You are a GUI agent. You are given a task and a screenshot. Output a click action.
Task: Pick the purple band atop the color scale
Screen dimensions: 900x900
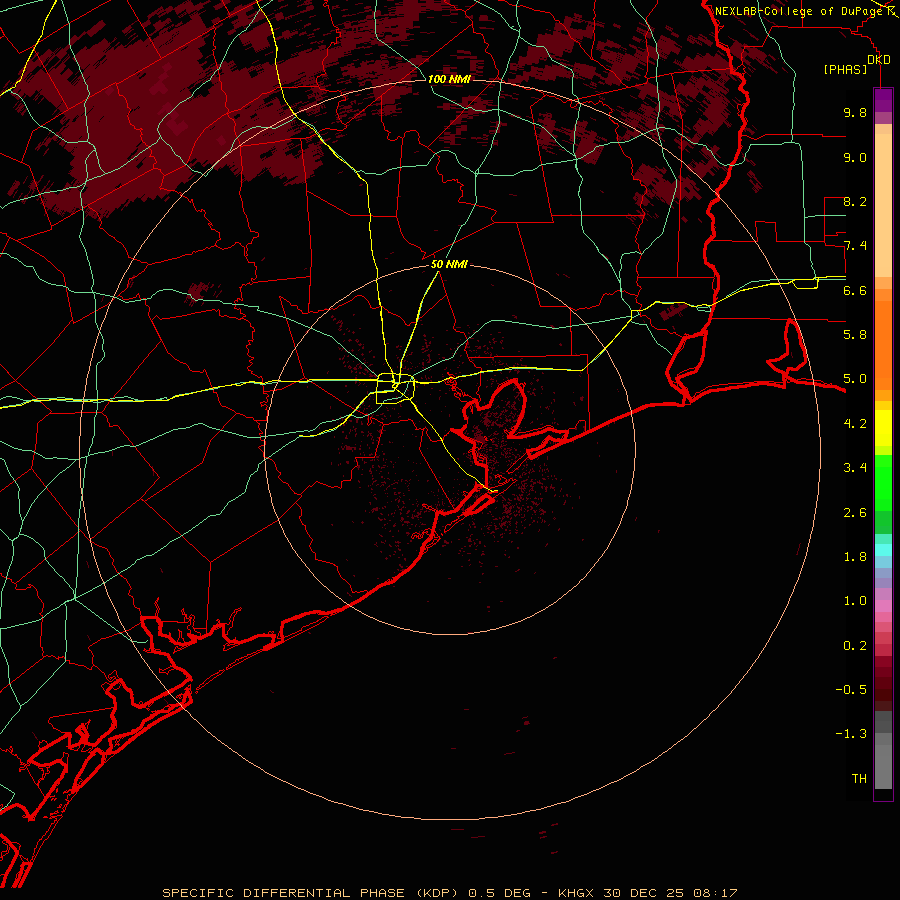tap(883, 100)
